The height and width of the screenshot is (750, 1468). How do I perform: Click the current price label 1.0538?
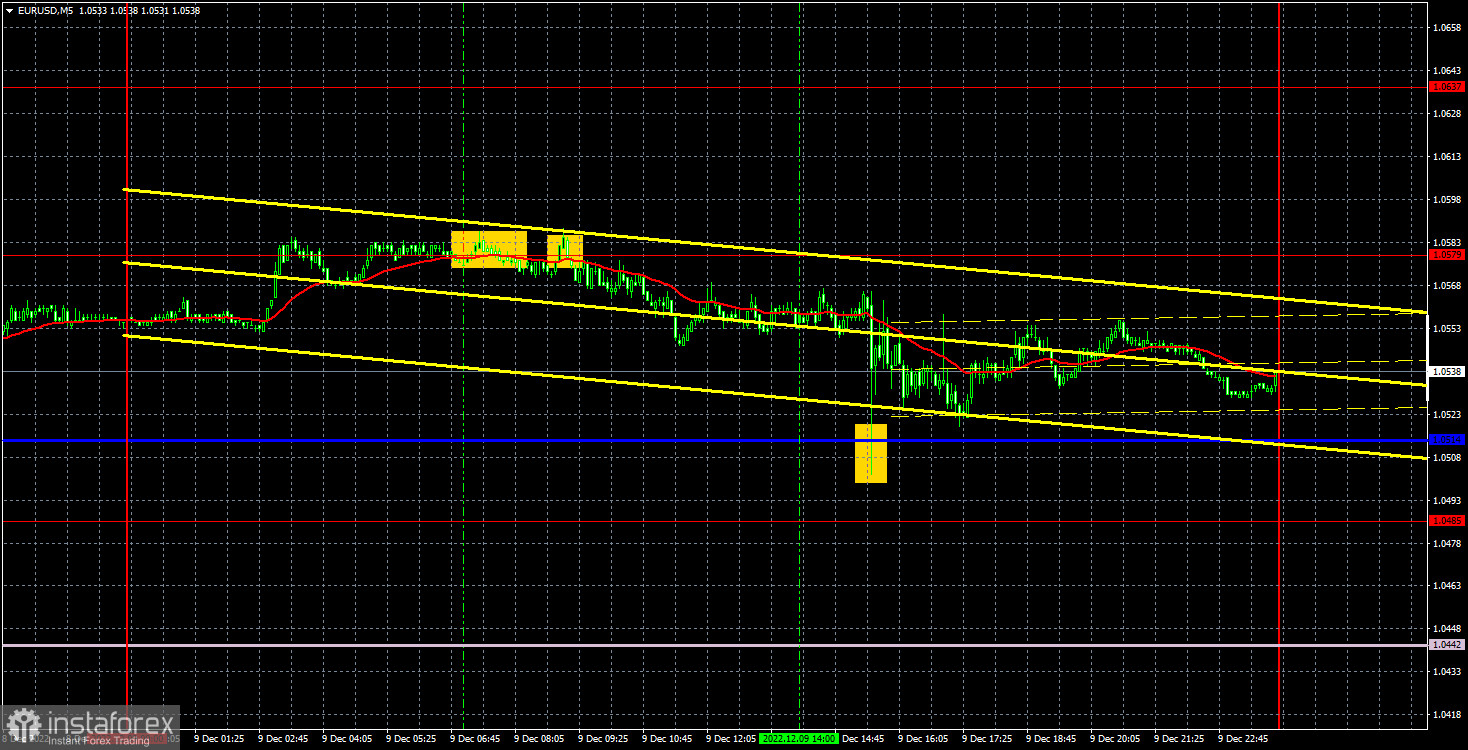click(1447, 371)
